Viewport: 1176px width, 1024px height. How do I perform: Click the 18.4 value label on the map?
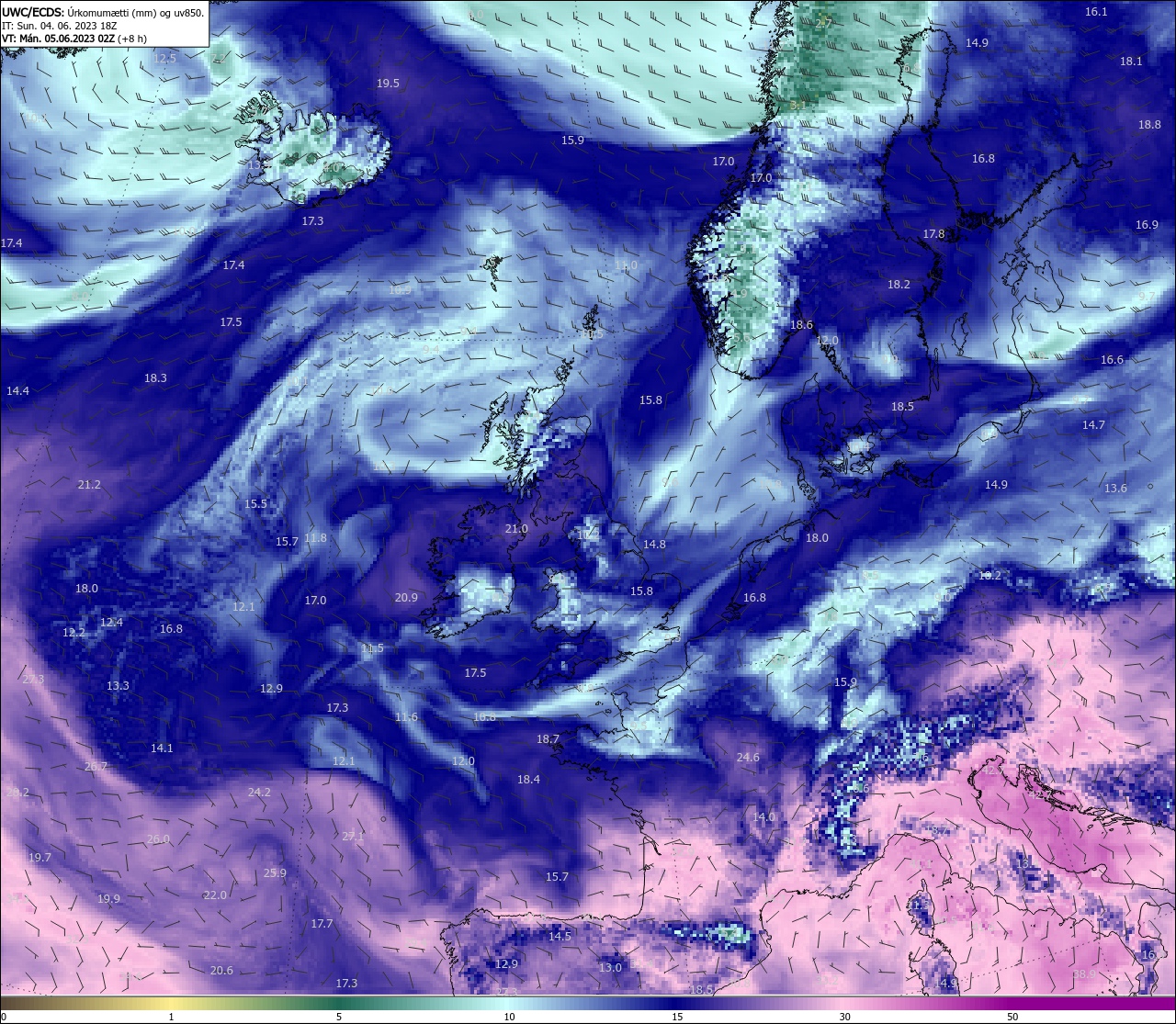coord(528,780)
